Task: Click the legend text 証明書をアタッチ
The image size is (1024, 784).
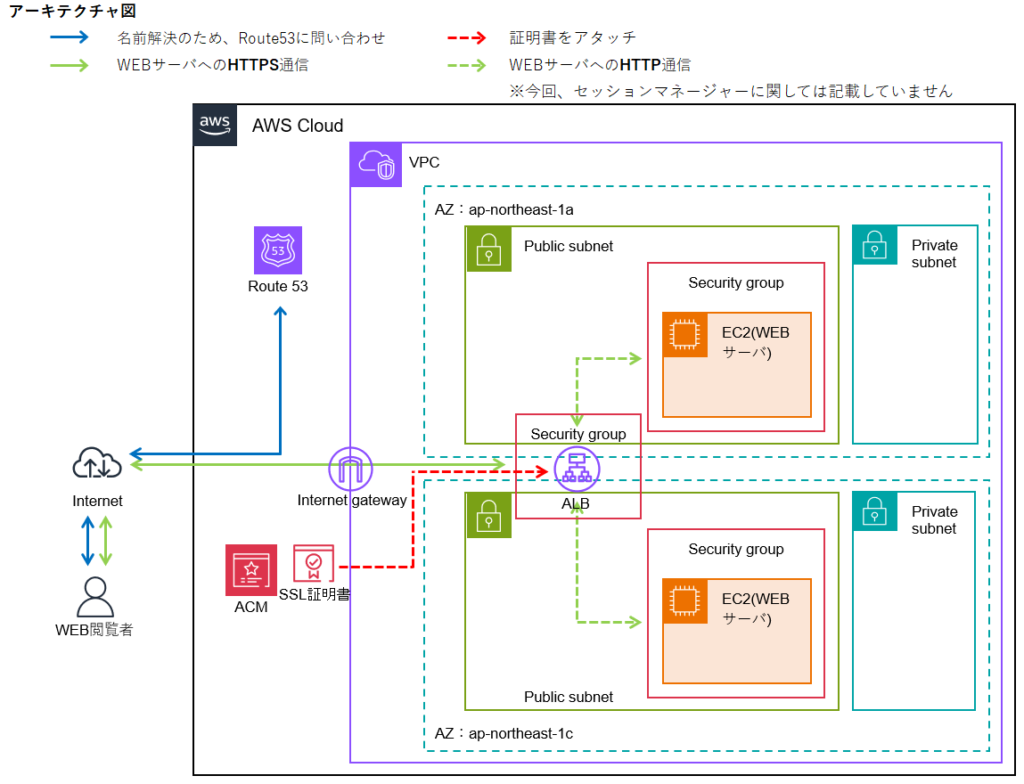Action: click(x=572, y=37)
